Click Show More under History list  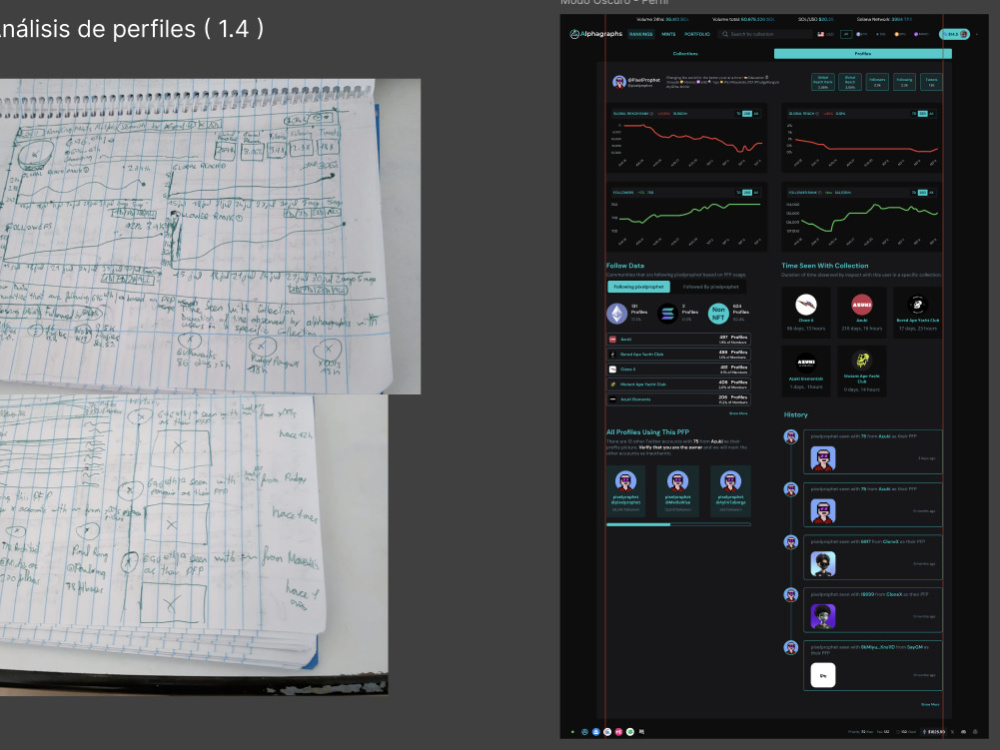pyautogui.click(x=930, y=705)
